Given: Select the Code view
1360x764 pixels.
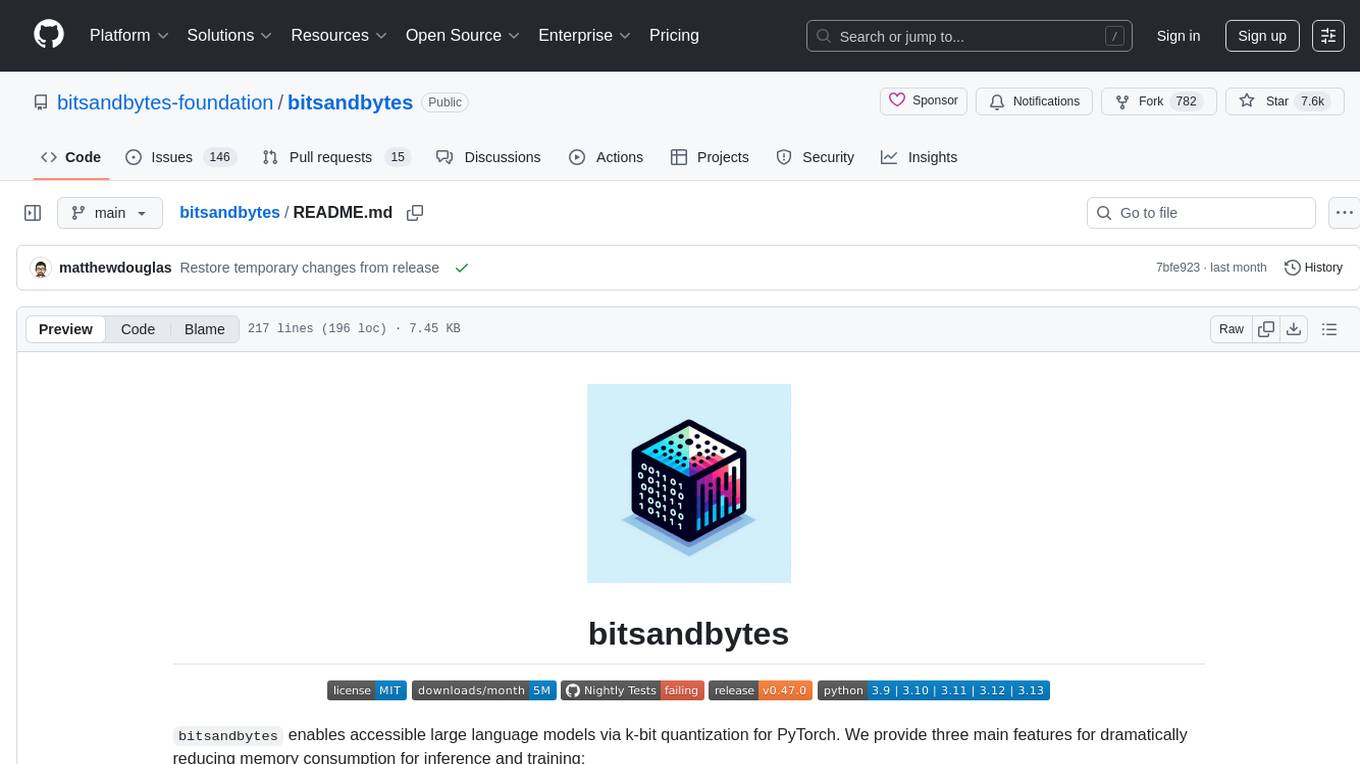Looking at the screenshot, I should tap(138, 329).
